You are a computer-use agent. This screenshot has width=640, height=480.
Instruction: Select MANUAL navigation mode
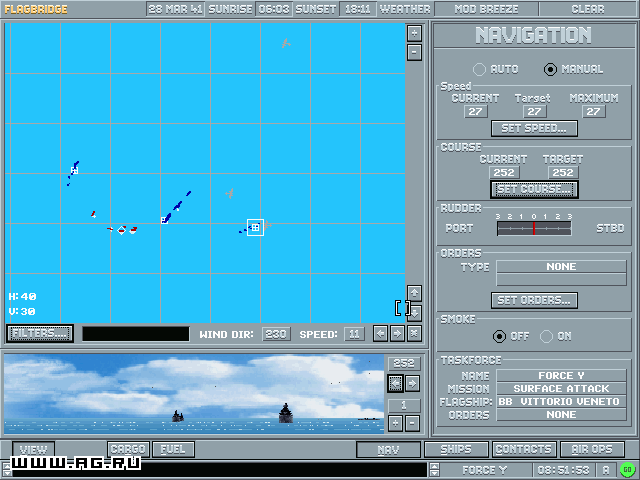point(550,69)
